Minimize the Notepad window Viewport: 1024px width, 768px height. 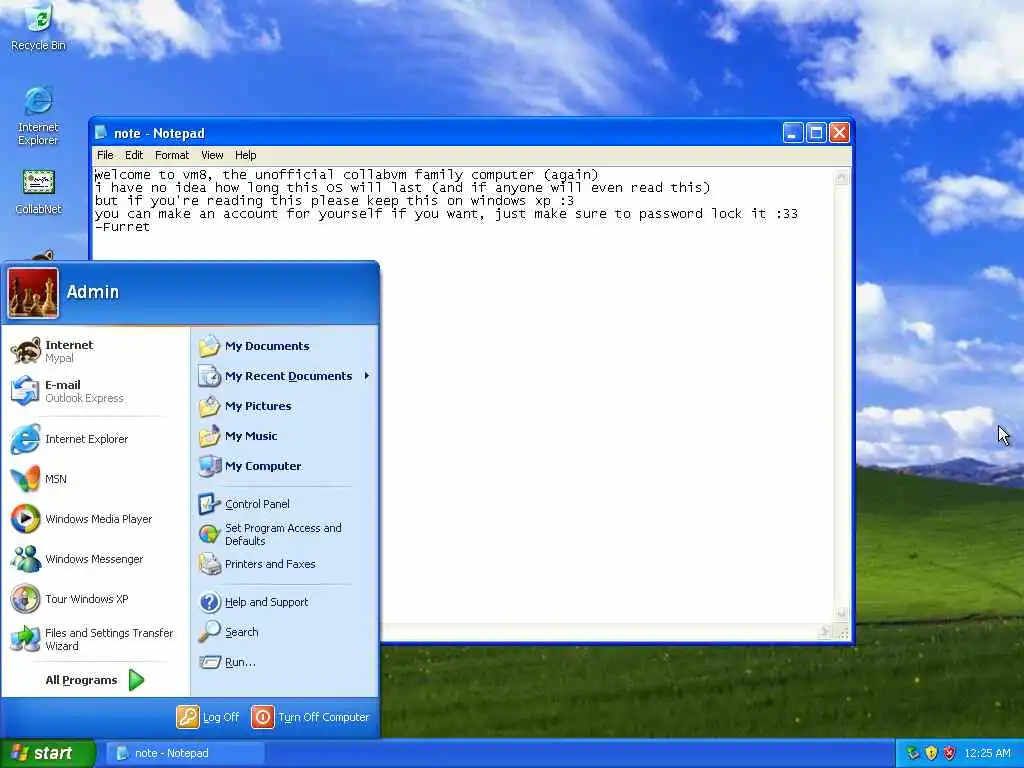[x=793, y=133]
